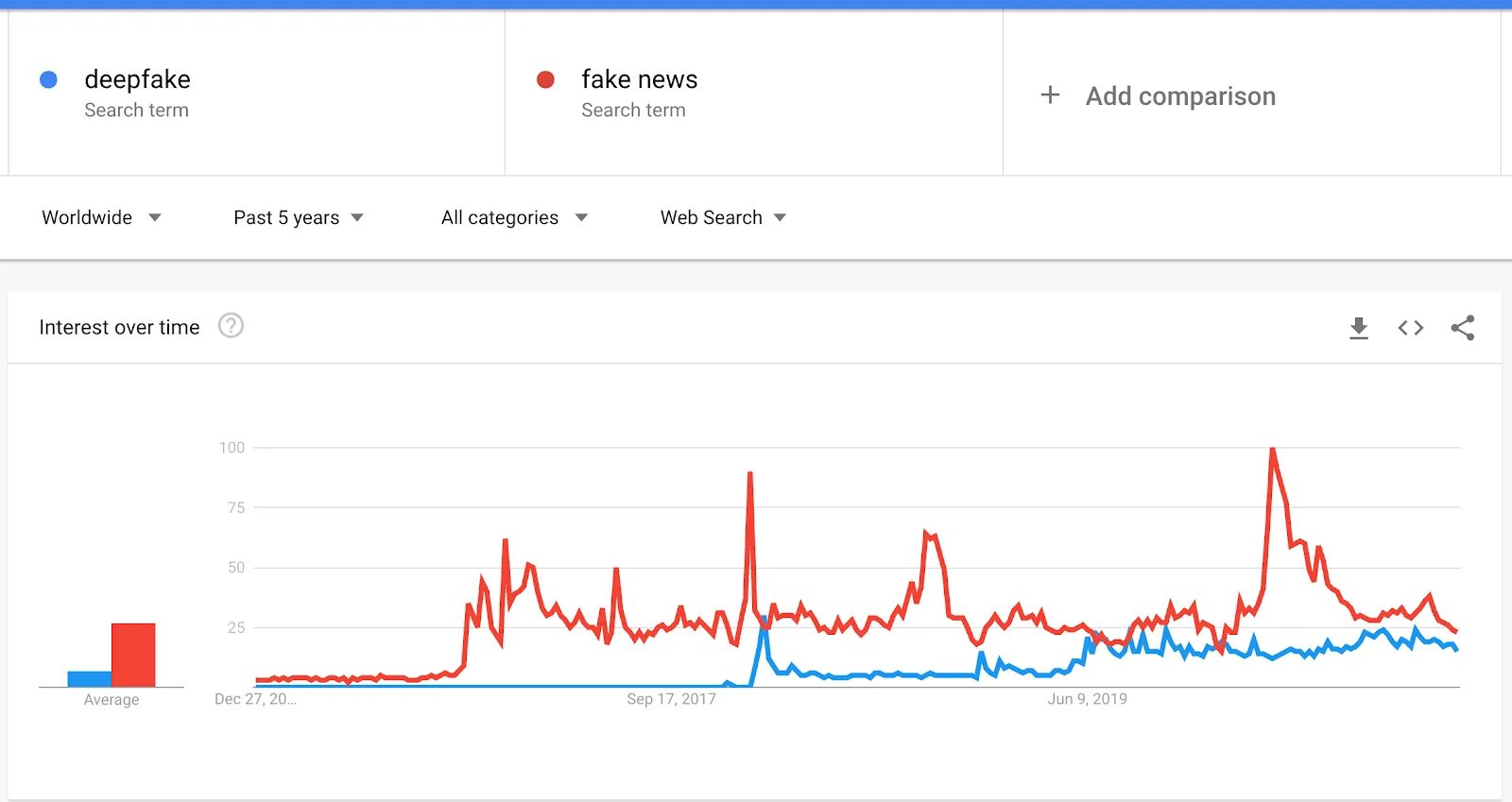Screen dimensions: 1512x802
Task: Click the plus icon to add comparison
Action: tap(1050, 95)
